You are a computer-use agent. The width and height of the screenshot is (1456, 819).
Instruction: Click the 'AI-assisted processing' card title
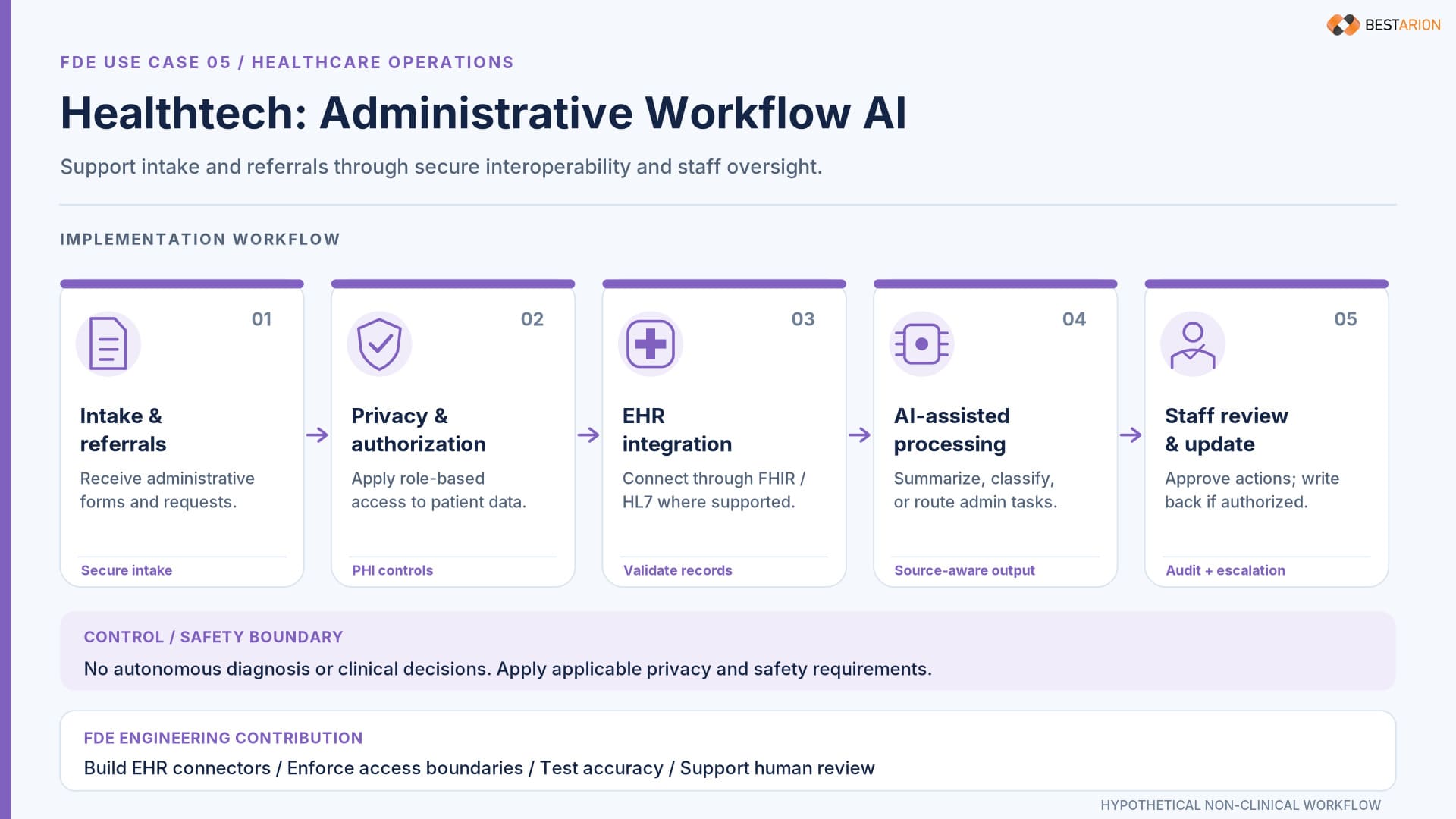951,430
